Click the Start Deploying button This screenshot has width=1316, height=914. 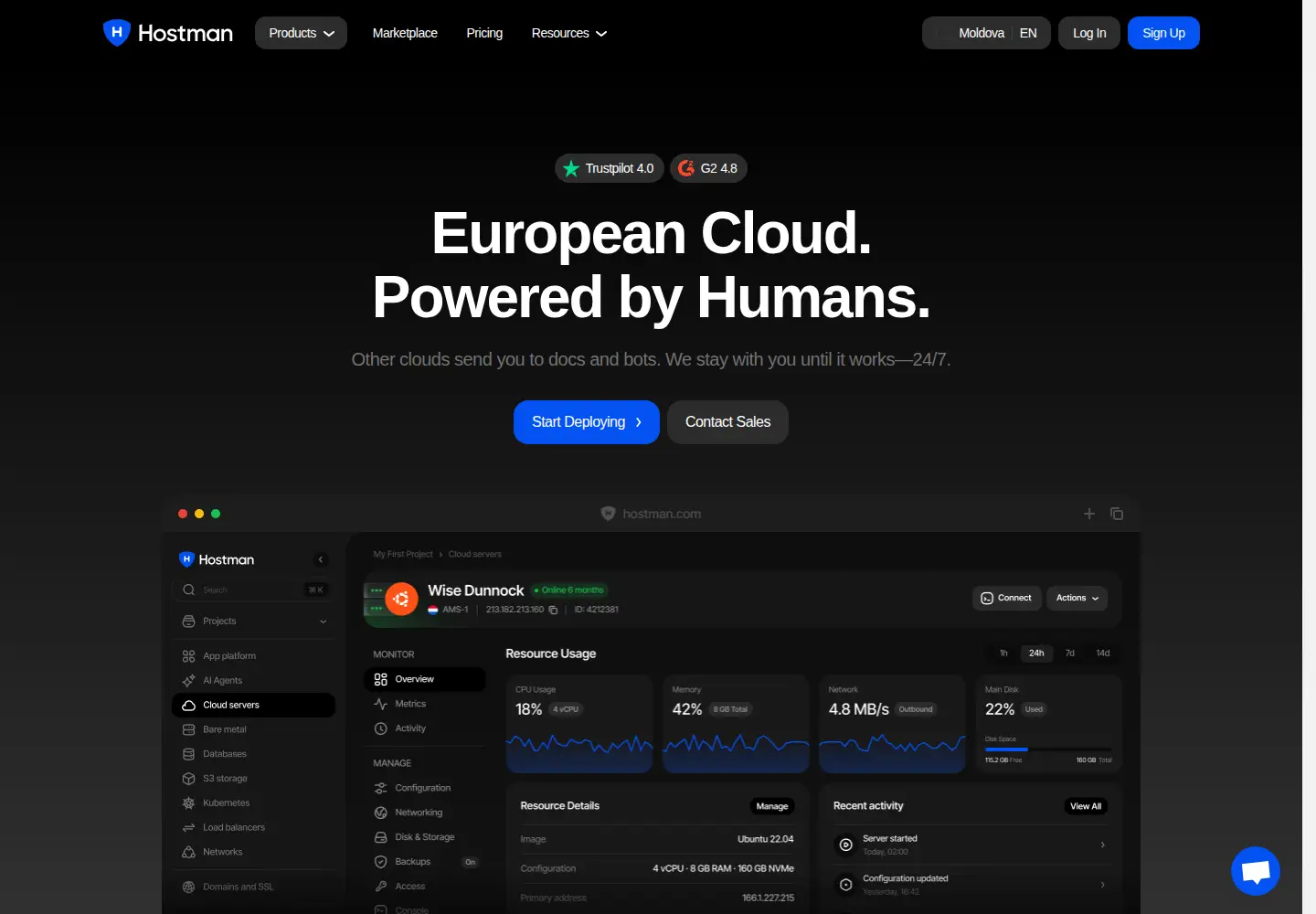point(587,422)
